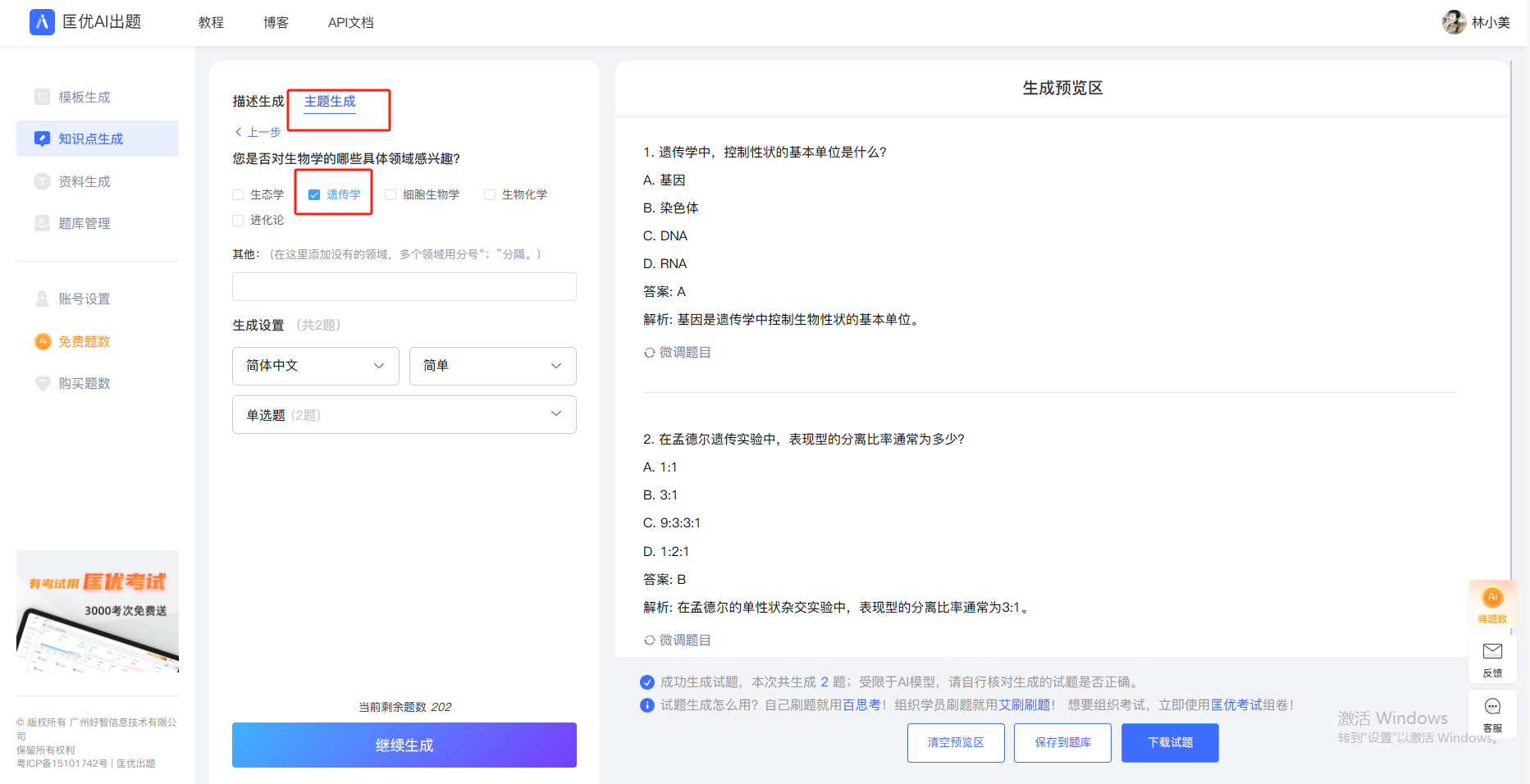Screen dimensions: 1530x784
Task: Open 博客 in the top navigation
Action: (276, 23)
